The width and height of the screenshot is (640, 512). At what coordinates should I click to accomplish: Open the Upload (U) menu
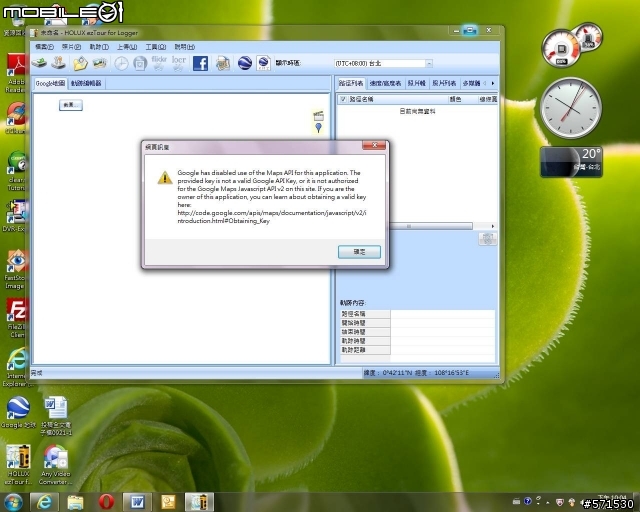click(127, 47)
